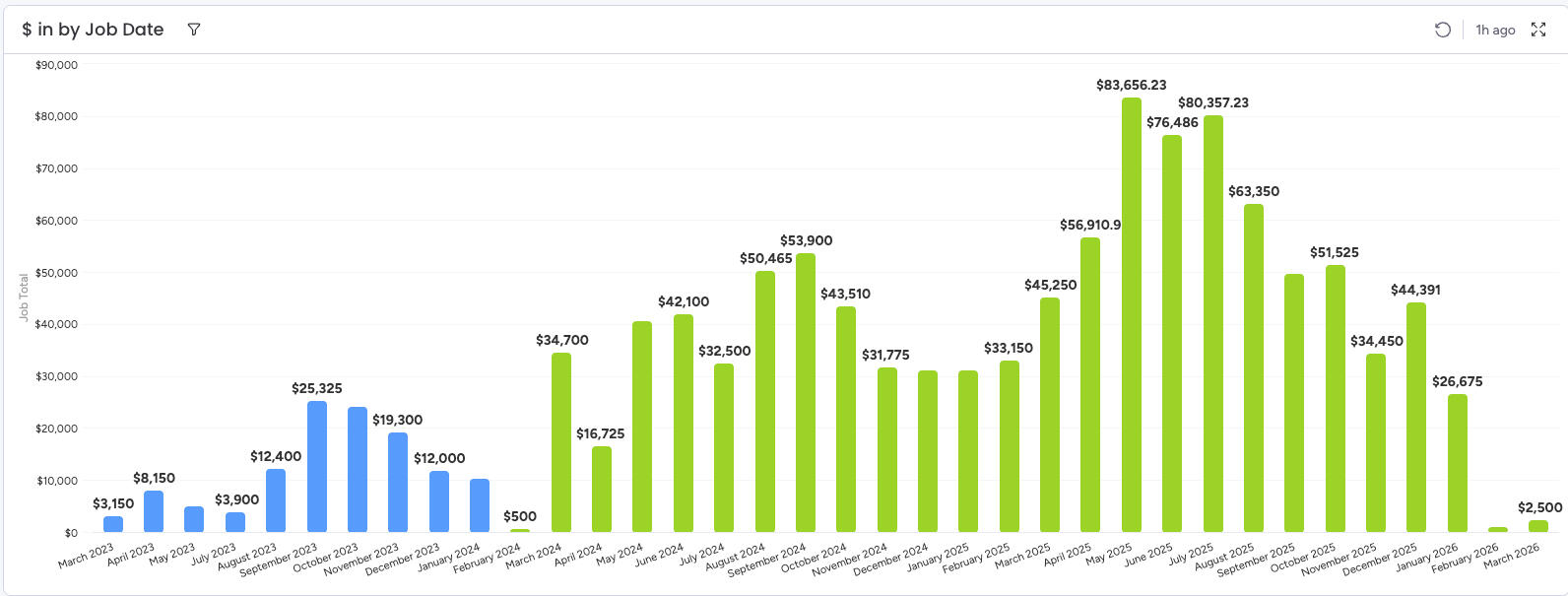Select the April 2024 bar at $16,725
The image size is (1568, 596).
(x=602, y=490)
